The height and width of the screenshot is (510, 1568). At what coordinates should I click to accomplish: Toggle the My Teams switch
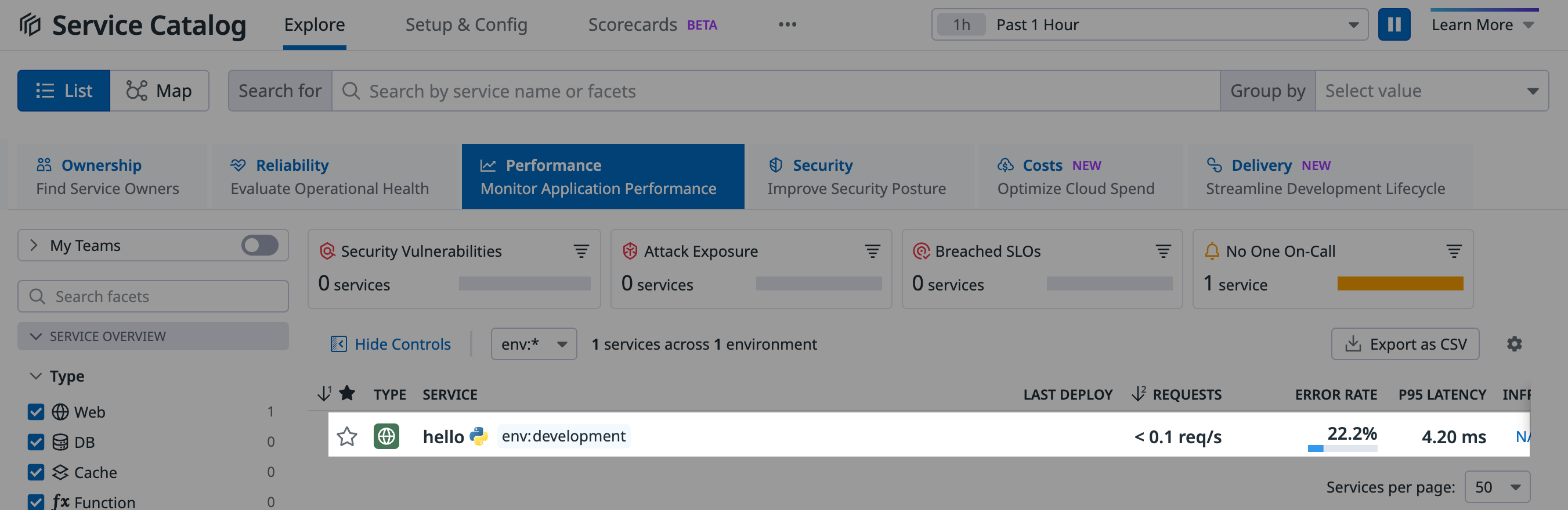(x=260, y=245)
